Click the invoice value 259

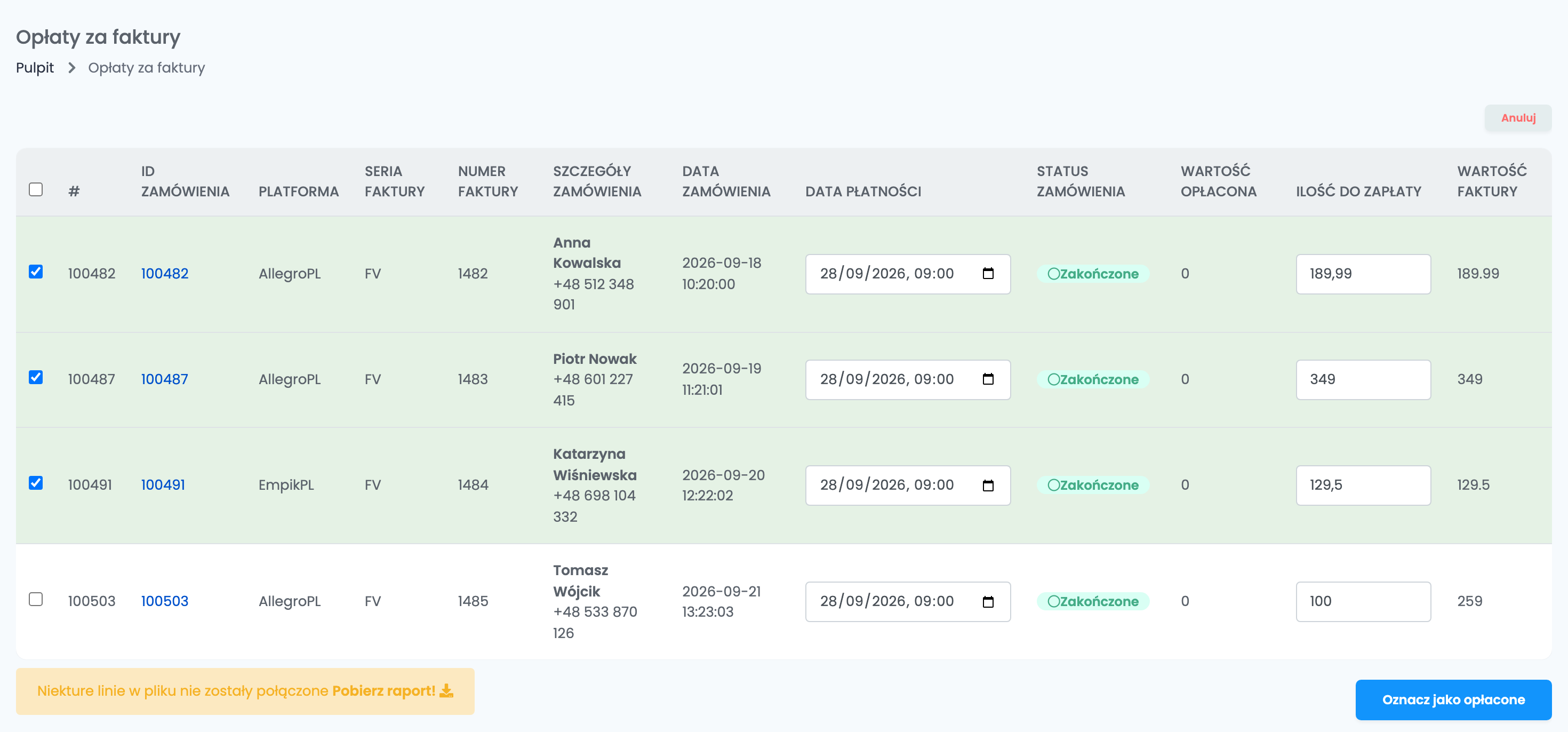pyautogui.click(x=1469, y=601)
